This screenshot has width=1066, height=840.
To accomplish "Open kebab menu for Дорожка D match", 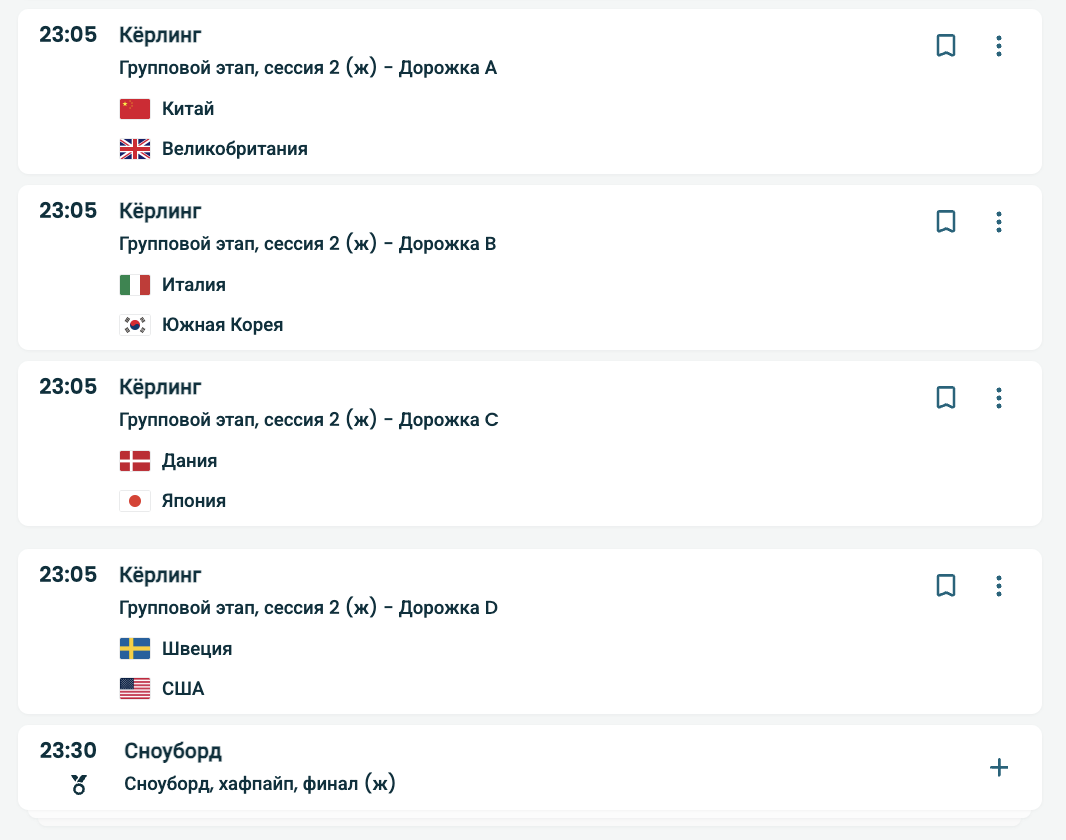I will (x=999, y=585).
